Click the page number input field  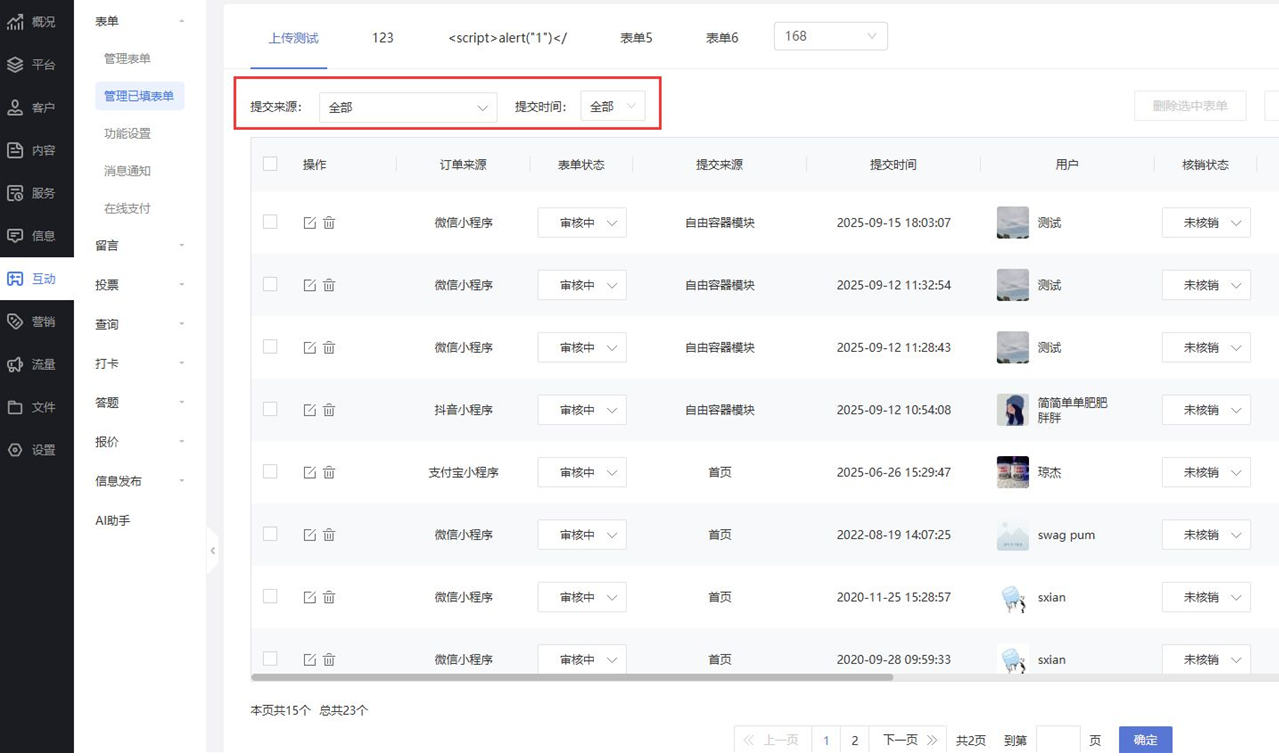pos(1057,740)
